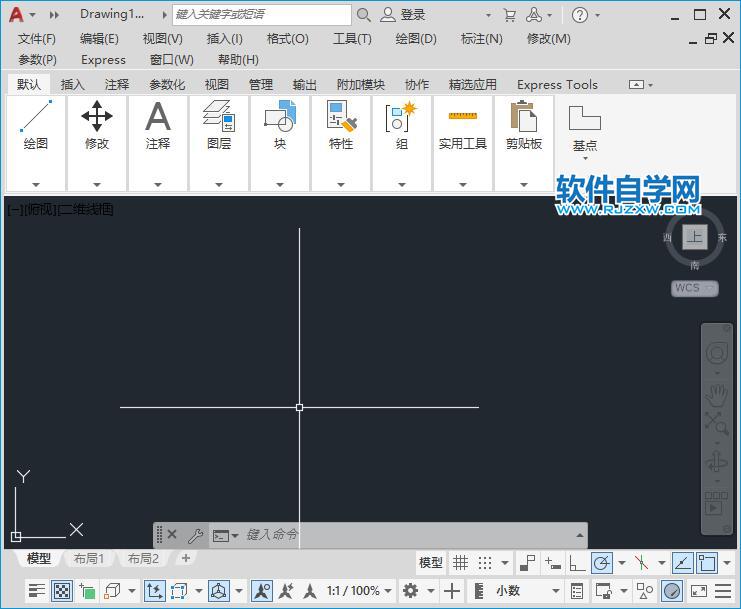
Task: Toggle transparency checkerboard icon in the status bar
Action: point(62,591)
